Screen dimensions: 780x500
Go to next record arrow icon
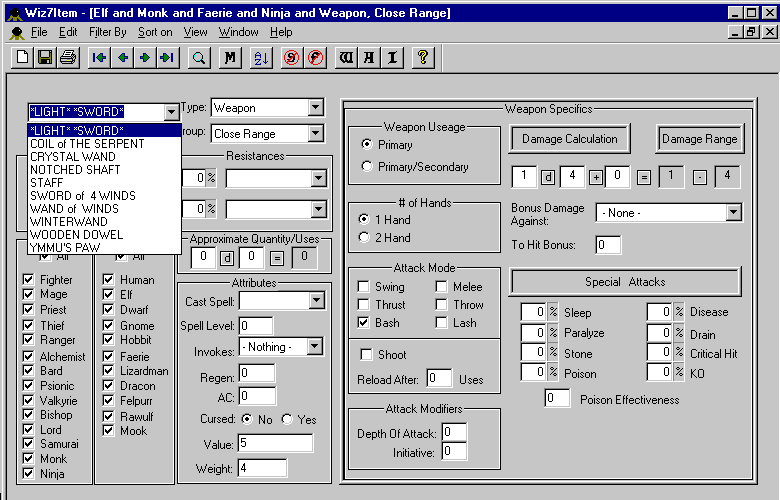(145, 58)
